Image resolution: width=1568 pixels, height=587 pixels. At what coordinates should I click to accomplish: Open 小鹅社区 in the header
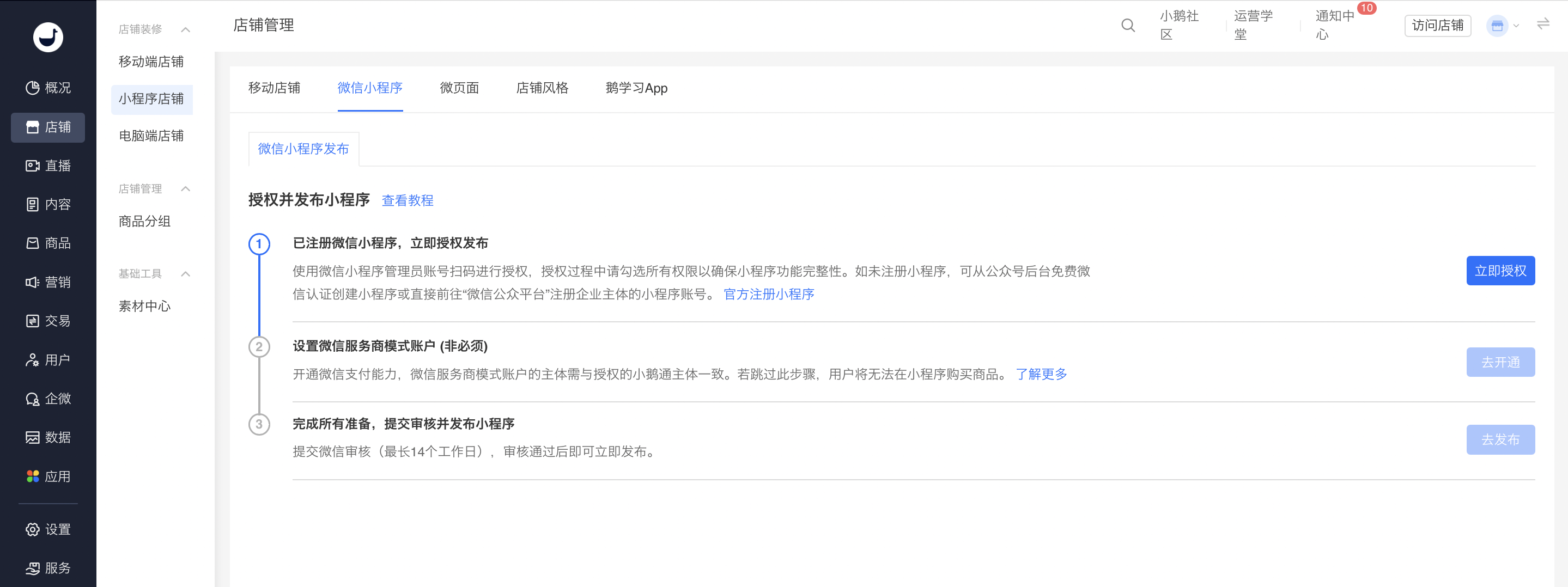point(1179,26)
